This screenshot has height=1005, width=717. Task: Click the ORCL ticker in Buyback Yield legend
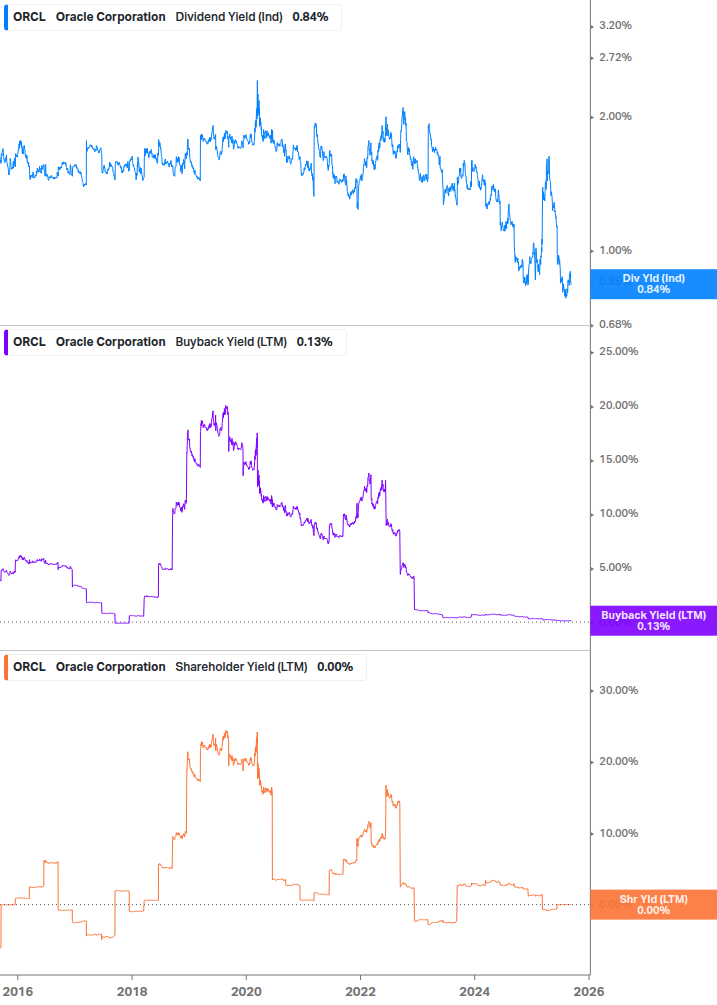click(x=29, y=342)
